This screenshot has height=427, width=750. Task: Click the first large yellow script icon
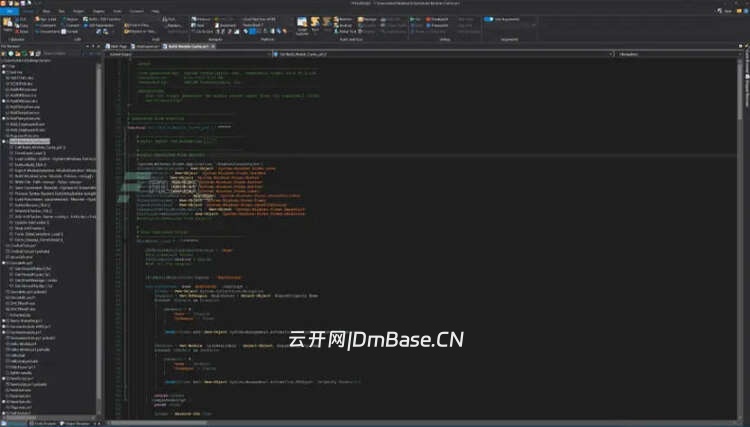[315, 22]
